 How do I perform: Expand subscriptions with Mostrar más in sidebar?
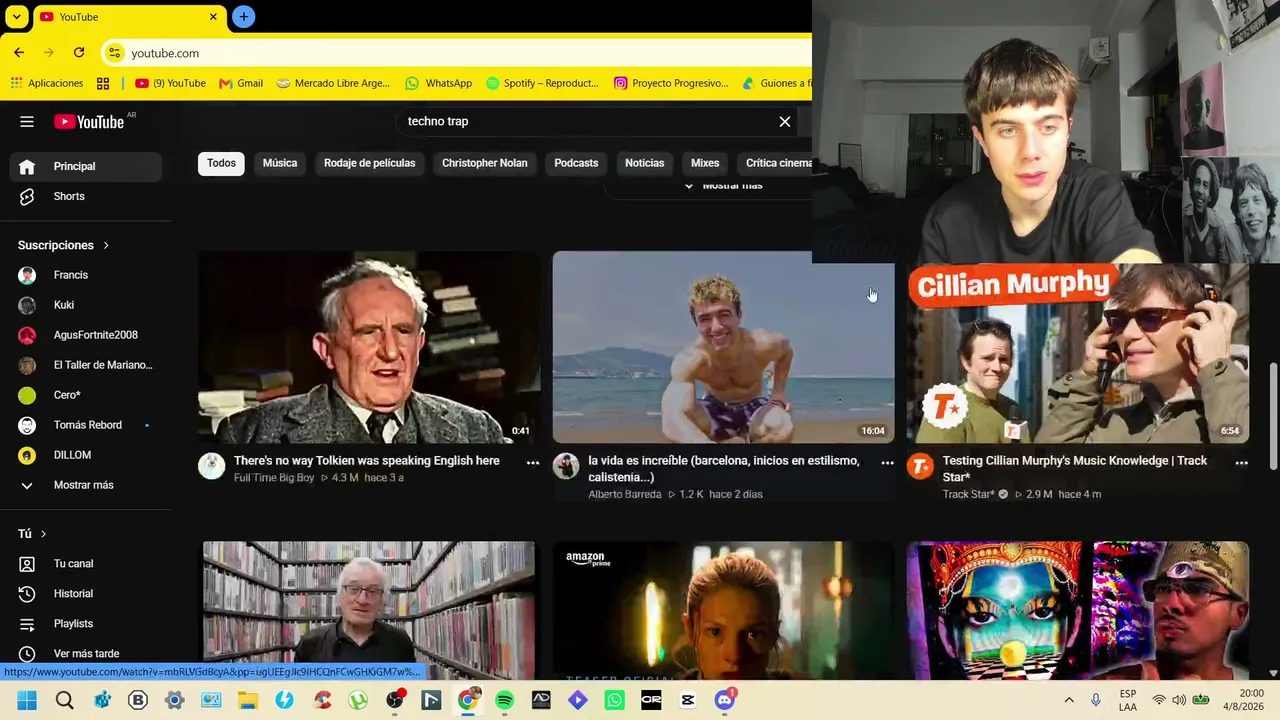[x=85, y=485]
